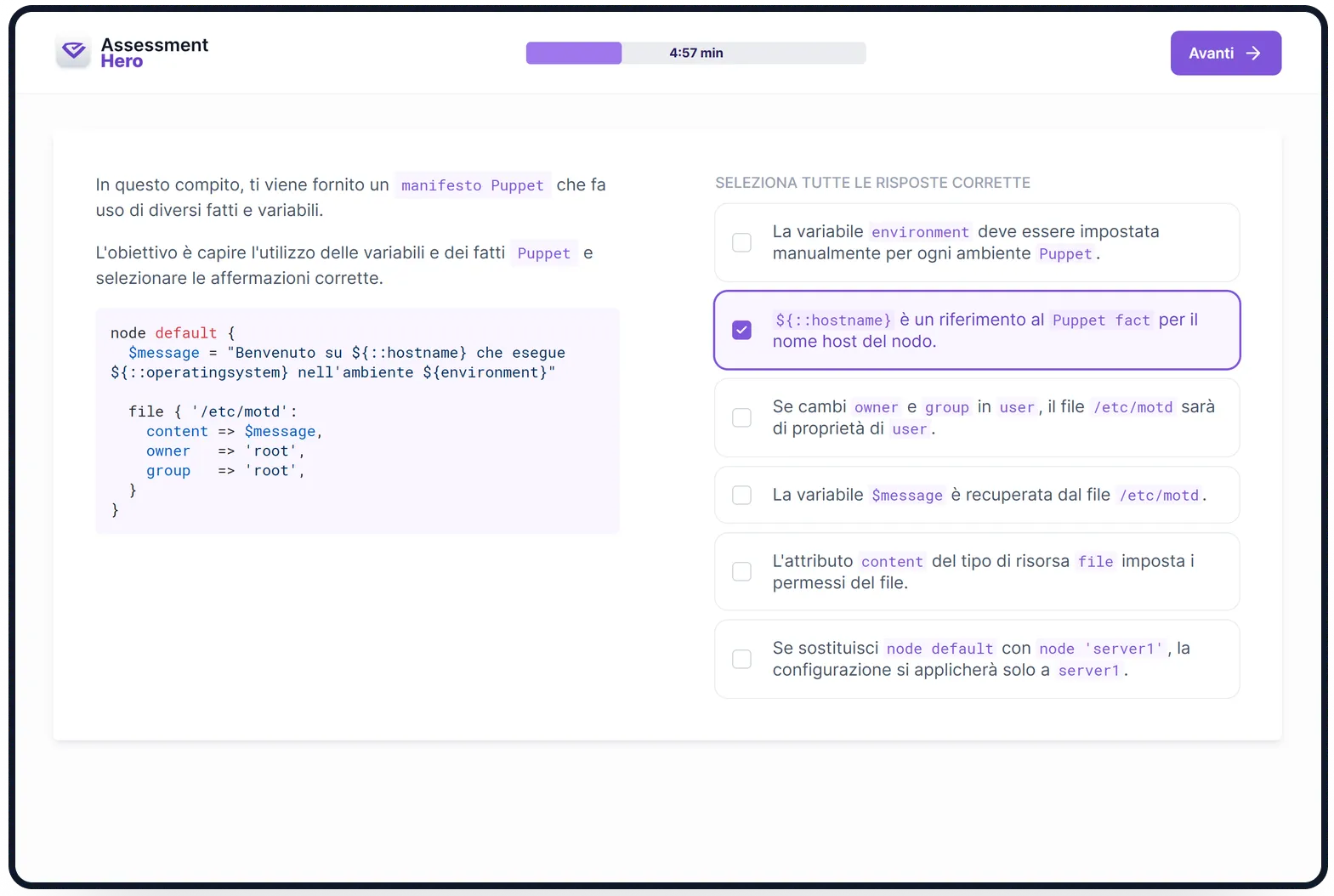1334x896 pixels.
Task: Click the 'owner' attribute in the code block
Action: click(168, 451)
